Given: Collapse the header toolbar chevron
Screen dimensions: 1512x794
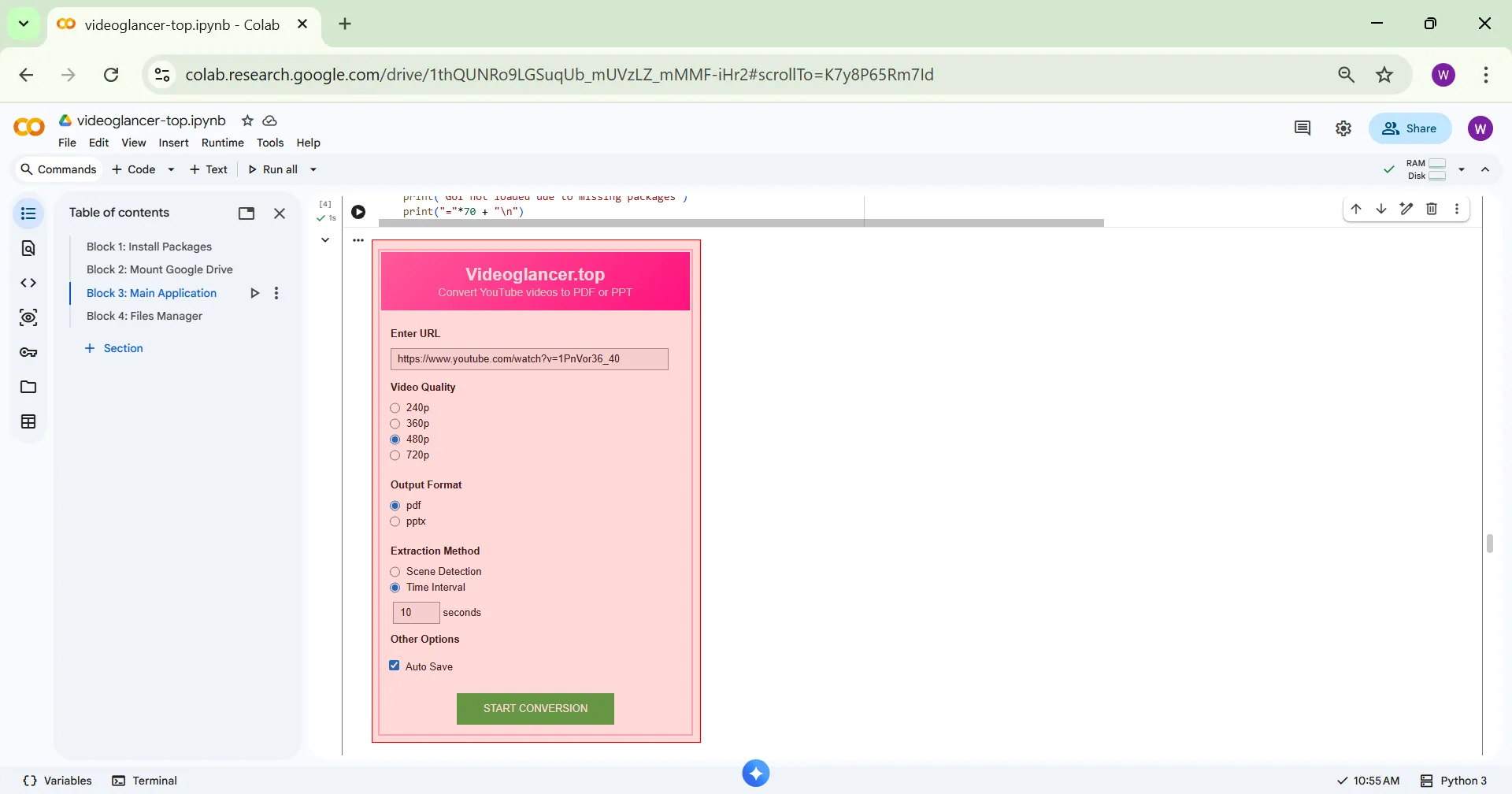Looking at the screenshot, I should tap(1485, 169).
